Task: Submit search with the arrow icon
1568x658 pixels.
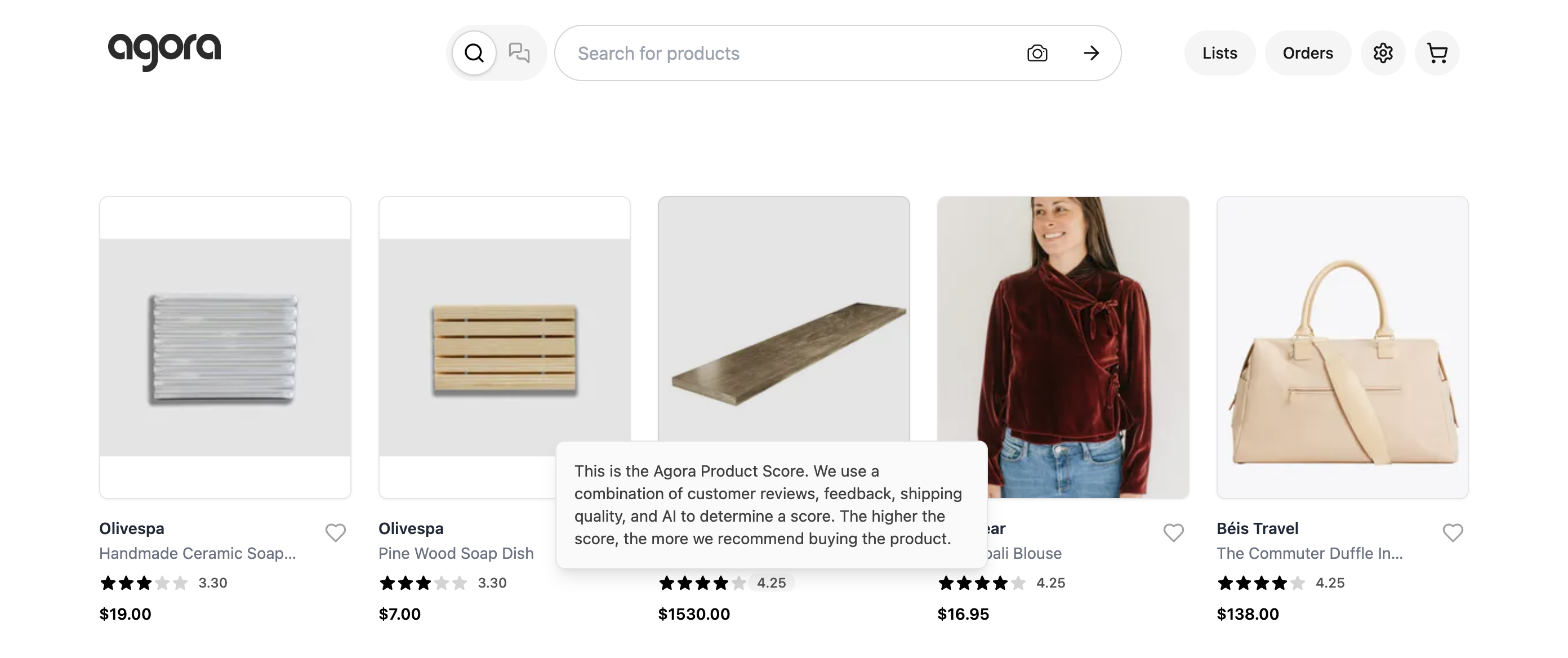Action: coord(1092,54)
